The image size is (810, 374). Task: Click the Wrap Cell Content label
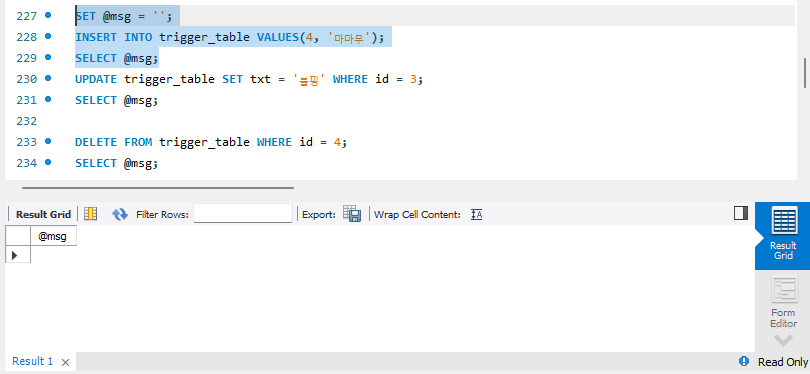click(417, 214)
